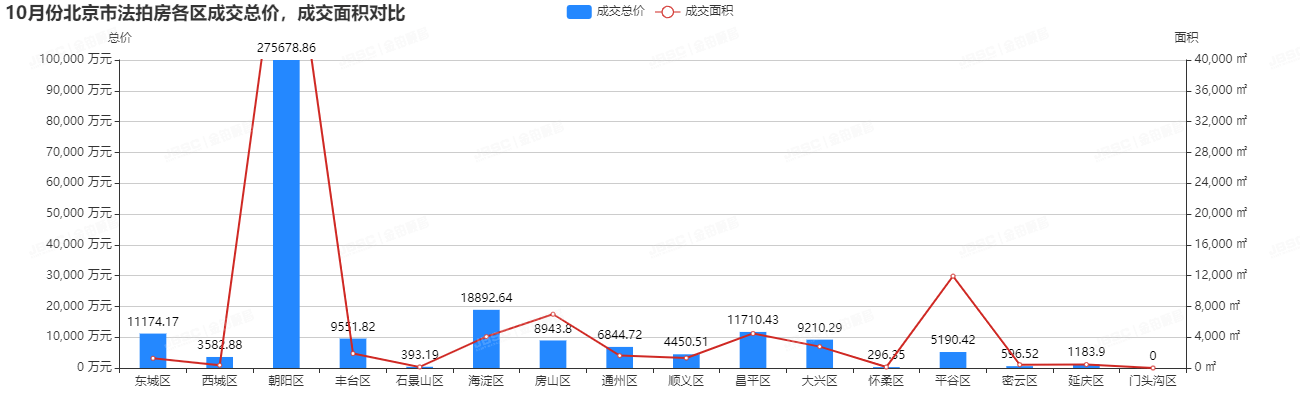Select the 丰台区 red line marker
Viewport: 1300px width, 400px height.
pos(353,353)
